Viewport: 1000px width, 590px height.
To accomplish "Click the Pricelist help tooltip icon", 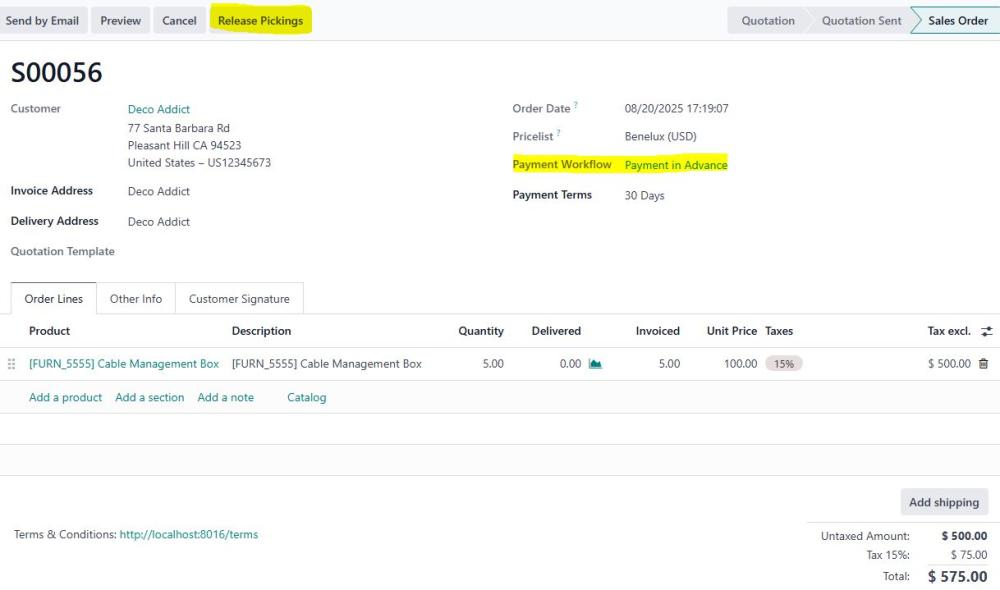I will tap(559, 133).
